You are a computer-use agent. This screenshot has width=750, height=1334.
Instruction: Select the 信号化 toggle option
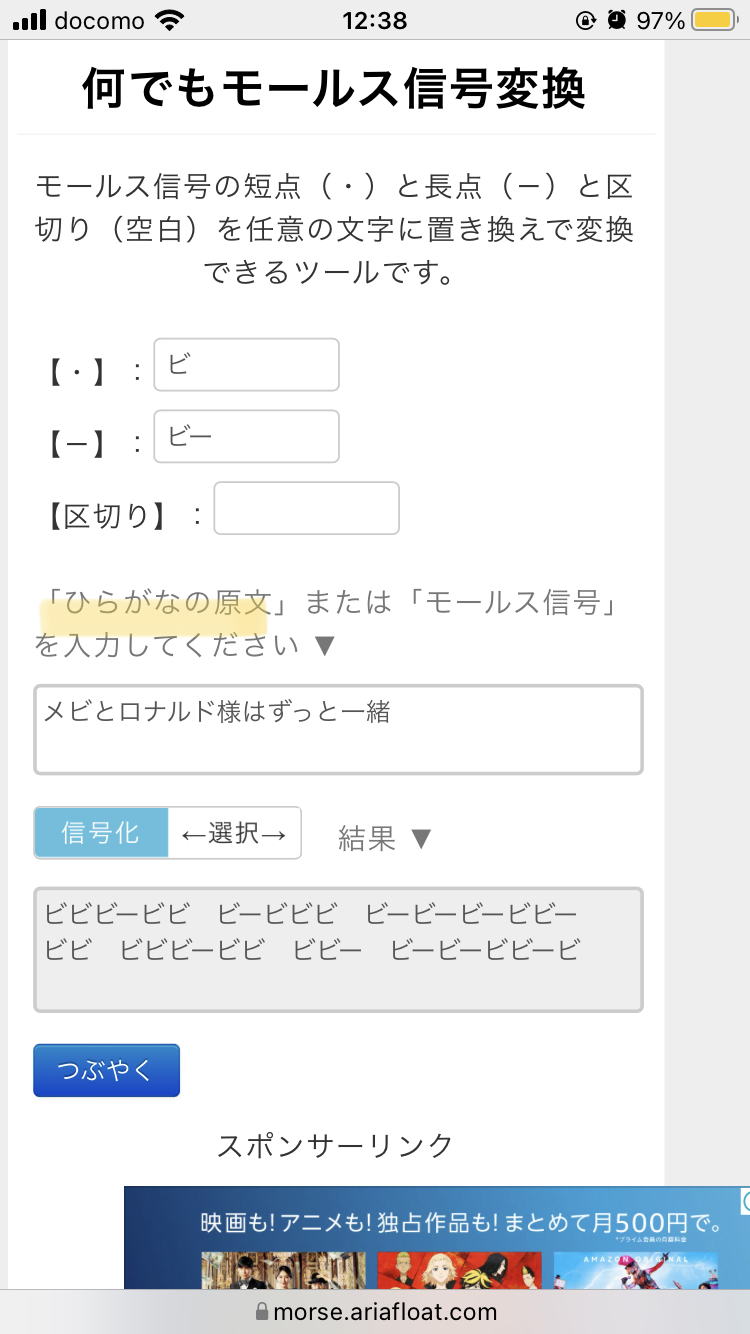[x=101, y=832]
